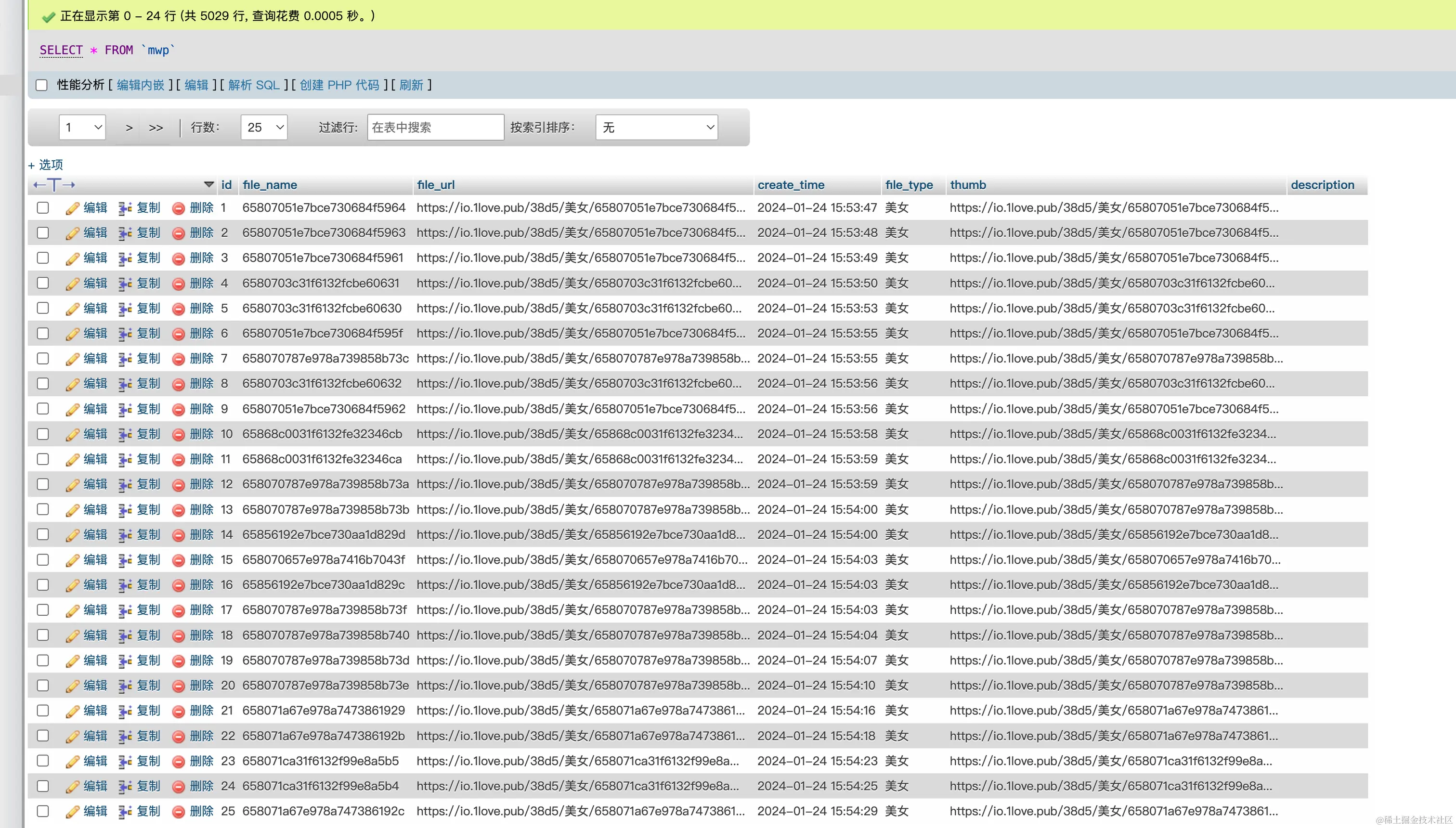Expand the 按索引排序 dropdown
The width and height of the screenshot is (1456, 828).
(657, 128)
